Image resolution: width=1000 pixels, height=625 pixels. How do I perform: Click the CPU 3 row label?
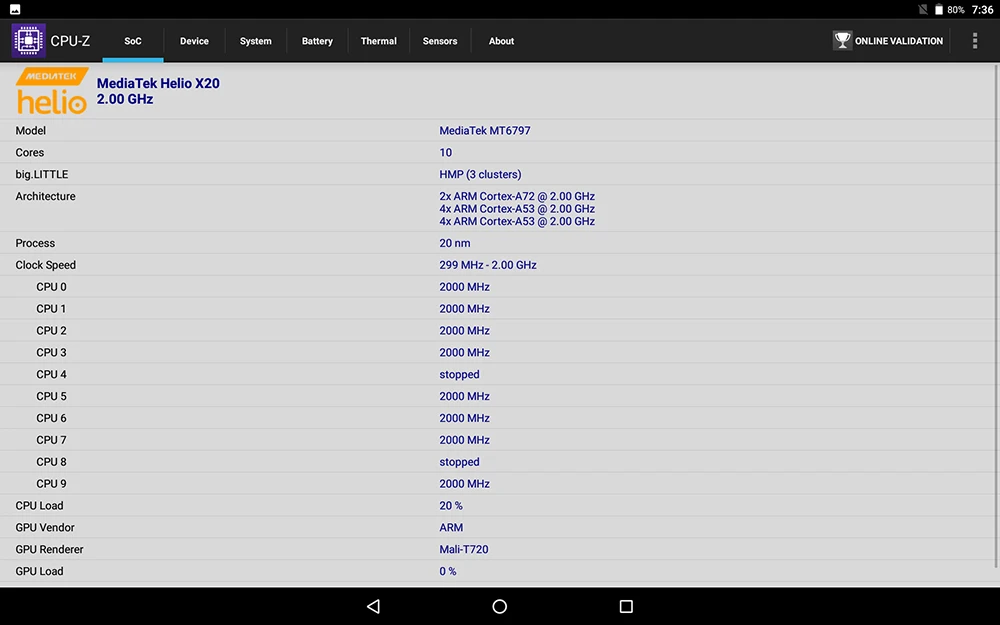click(x=51, y=353)
